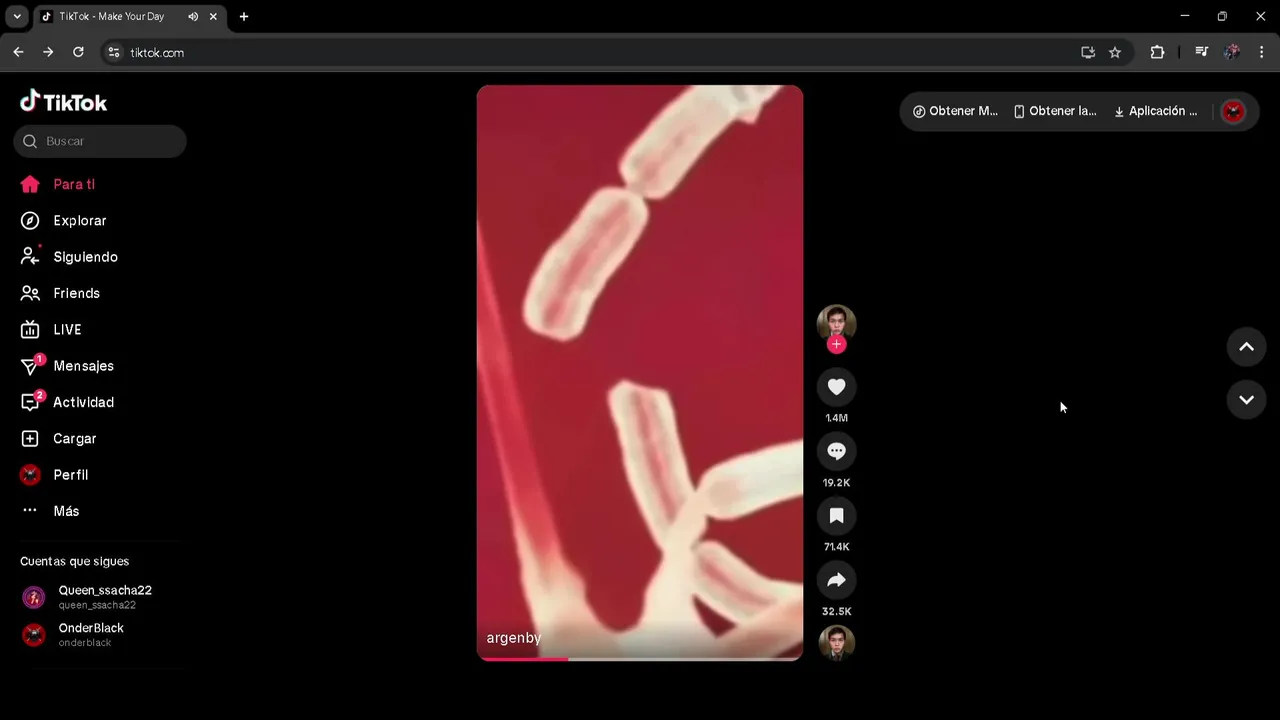Click the Aplicación download button
The image size is (1280, 720).
pyautogui.click(x=1156, y=111)
